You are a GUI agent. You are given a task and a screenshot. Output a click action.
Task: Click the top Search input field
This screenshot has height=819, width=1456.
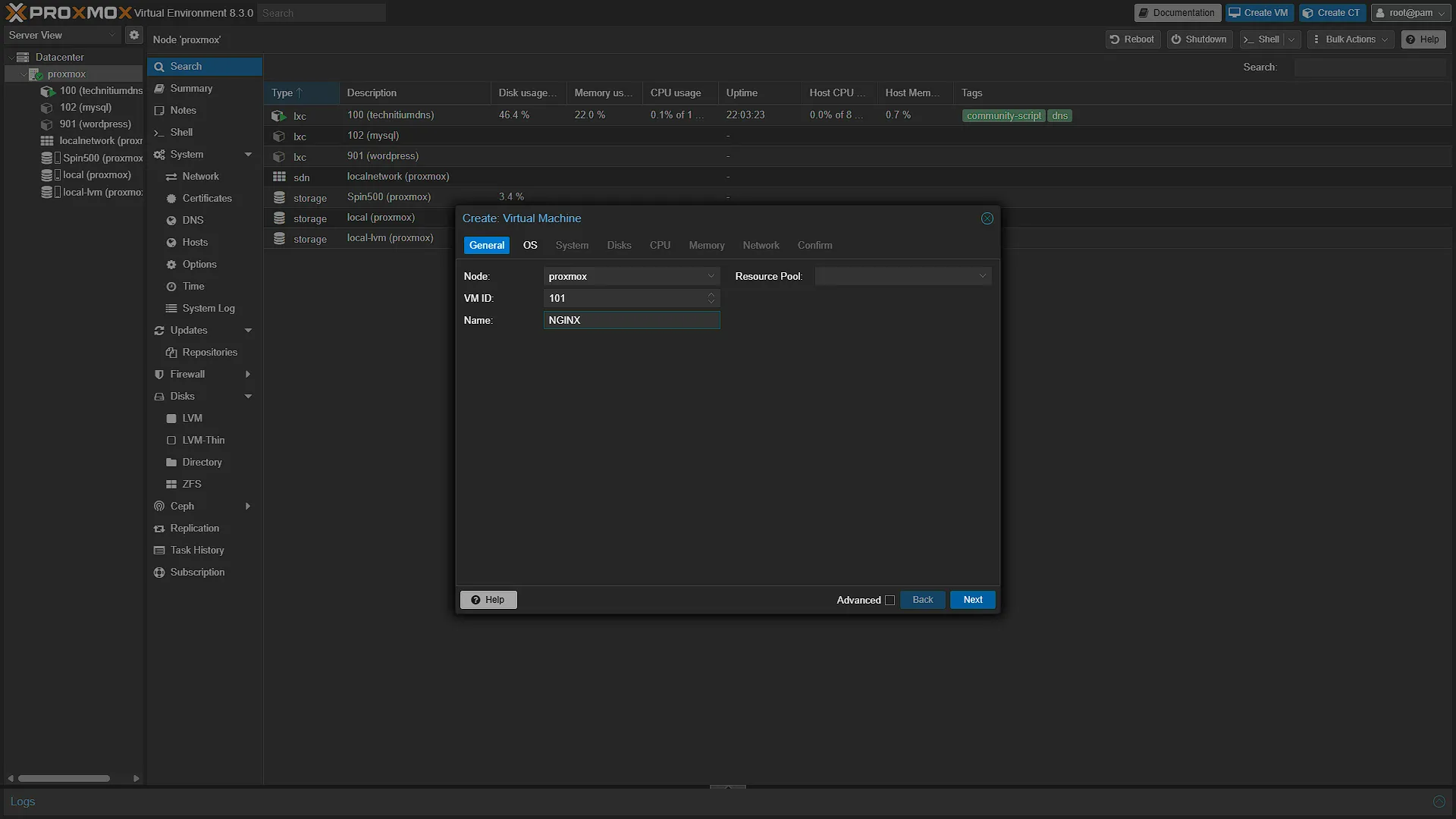click(x=322, y=13)
